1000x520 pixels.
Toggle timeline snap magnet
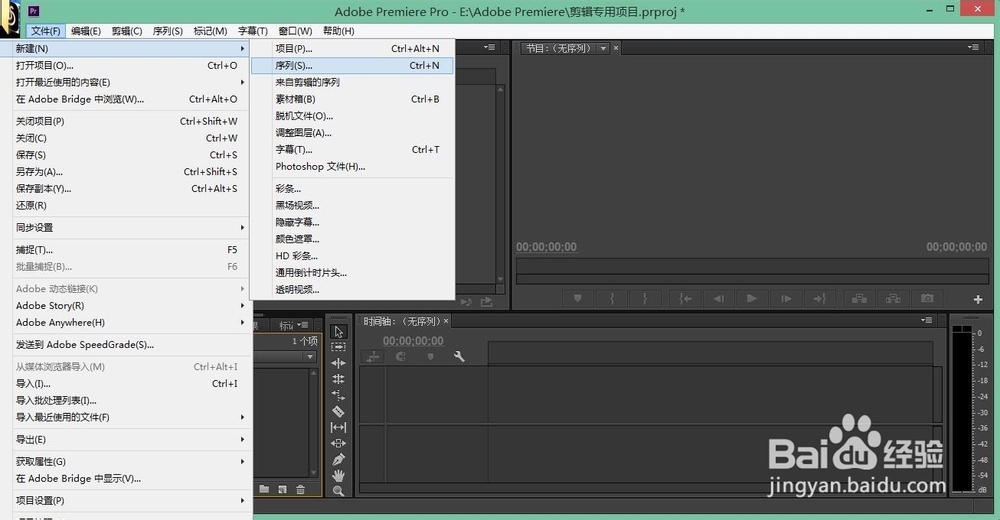pyautogui.click(x=401, y=357)
